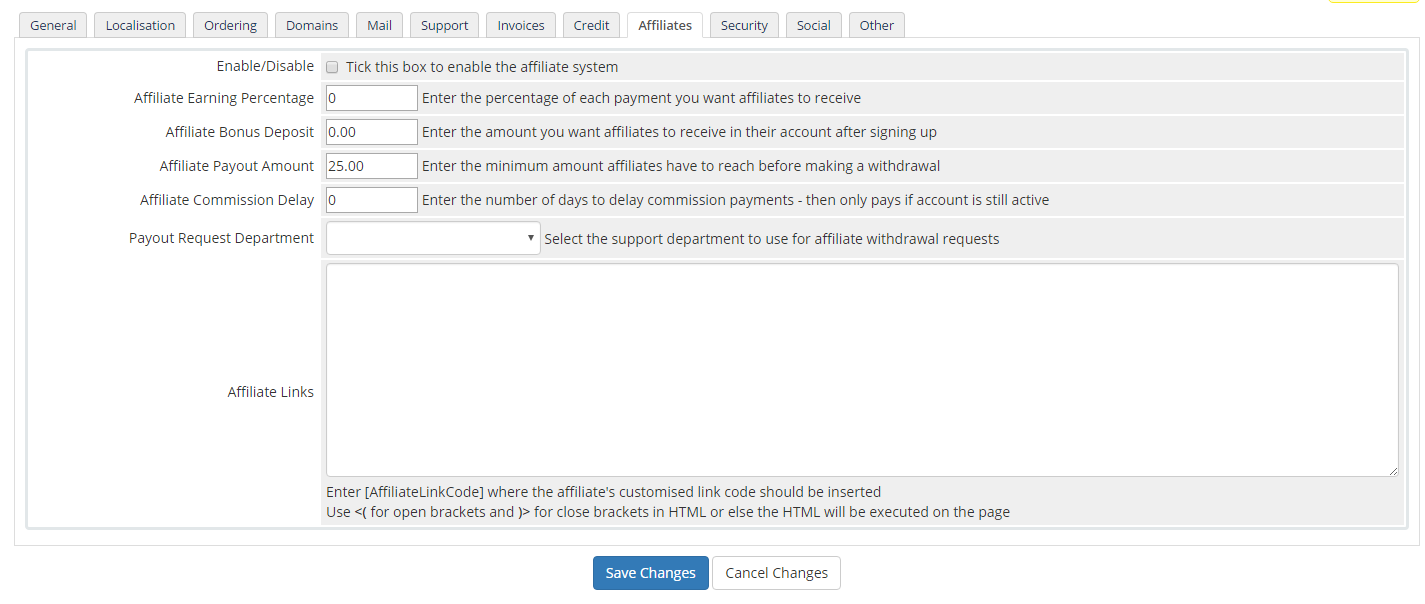Viewport: 1425px width, 604px height.
Task: Switch to the General tab
Action: pos(53,25)
